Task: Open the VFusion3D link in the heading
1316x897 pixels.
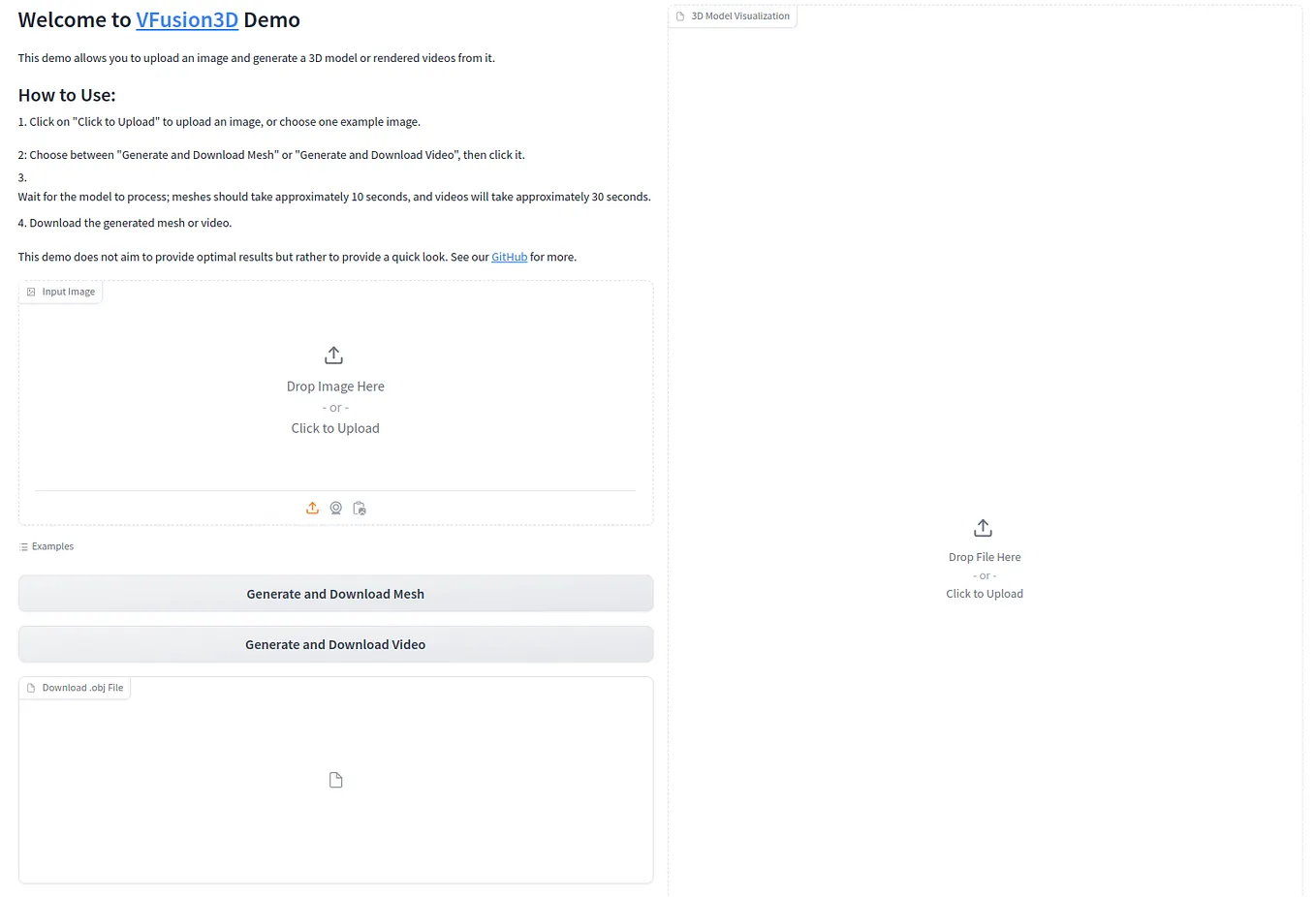Action: pos(186,19)
